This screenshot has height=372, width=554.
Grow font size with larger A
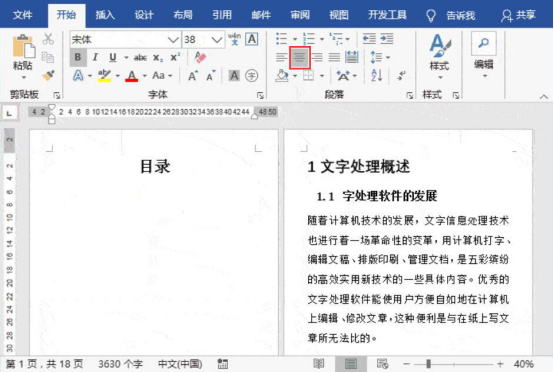click(x=193, y=76)
